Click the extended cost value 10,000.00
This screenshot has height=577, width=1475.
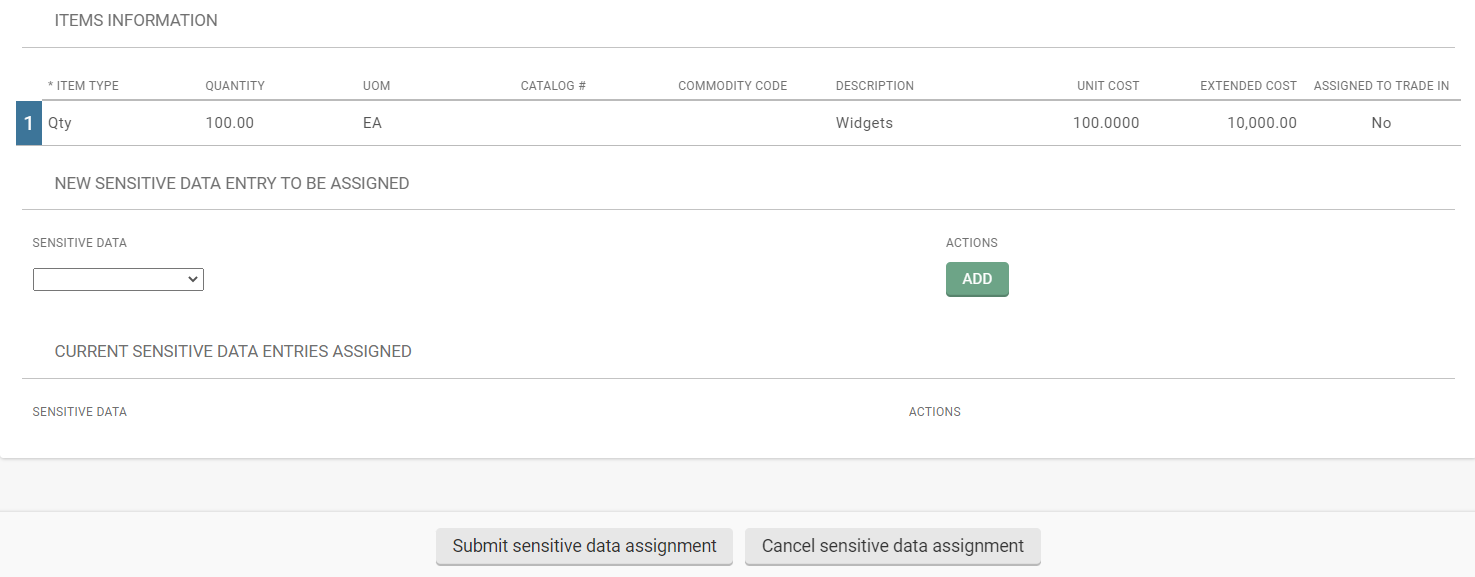1262,123
